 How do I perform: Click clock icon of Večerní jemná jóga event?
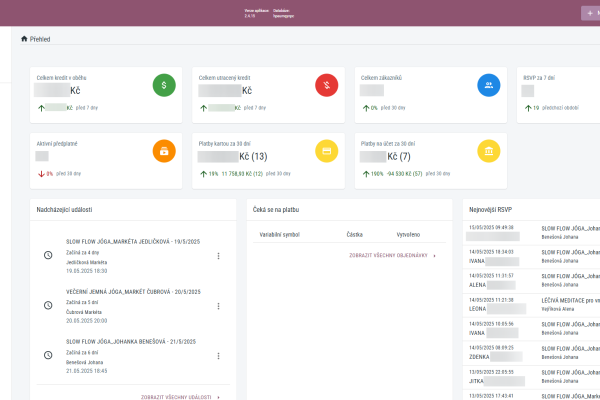(48, 305)
